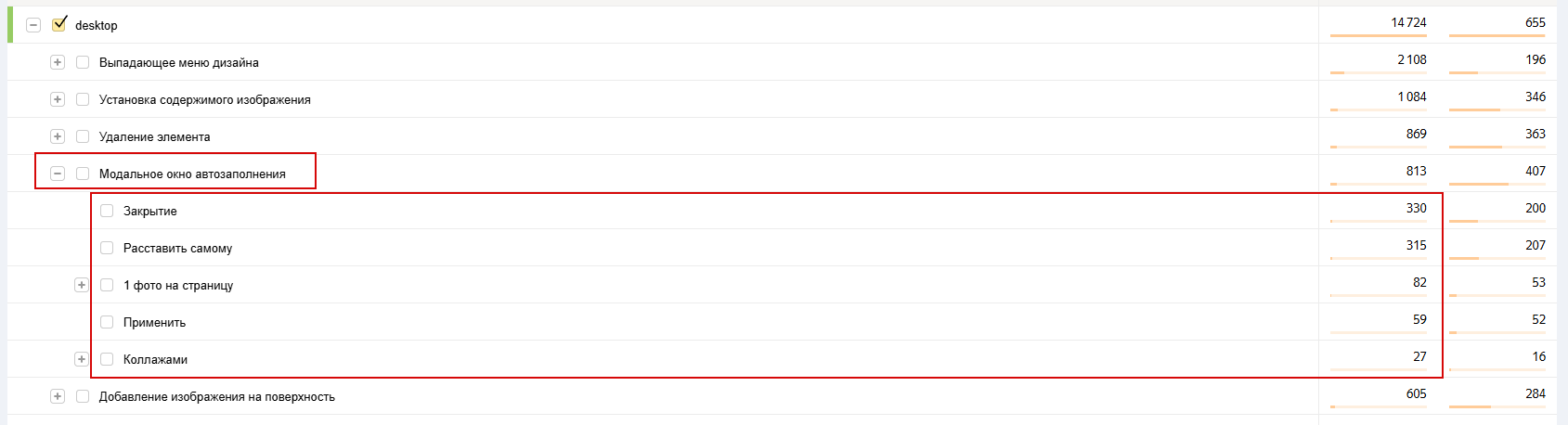The height and width of the screenshot is (425, 1568).
Task: Collapse Модальное окно автозаполнения row
Action: tap(58, 174)
